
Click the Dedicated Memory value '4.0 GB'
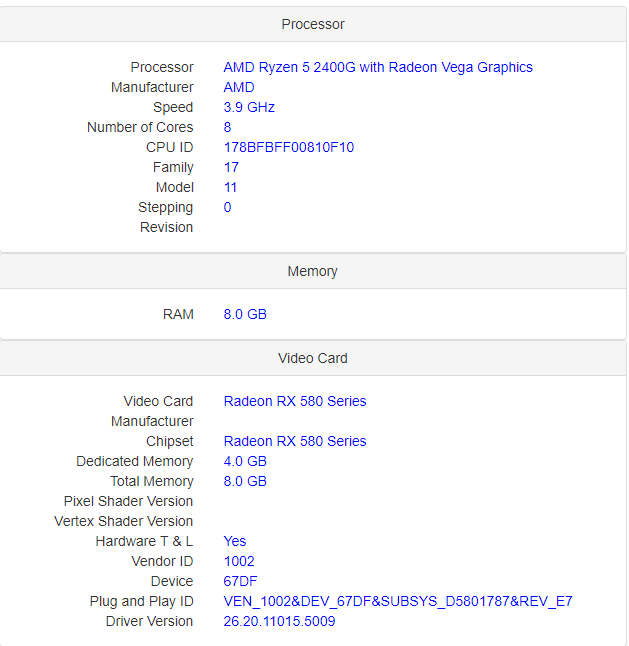[x=245, y=461]
